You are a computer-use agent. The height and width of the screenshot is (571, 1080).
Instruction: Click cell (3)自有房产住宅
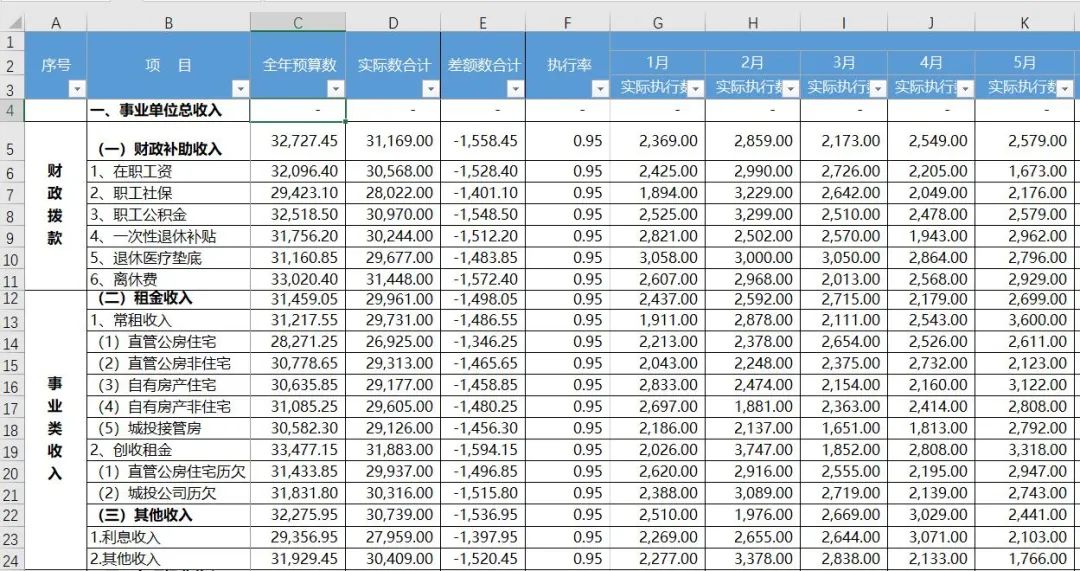[x=169, y=385]
